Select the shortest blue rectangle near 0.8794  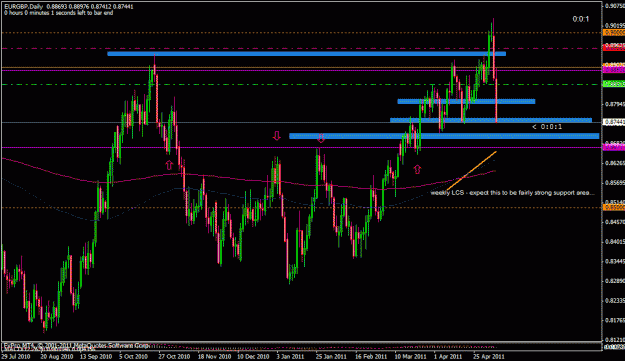pos(466,102)
